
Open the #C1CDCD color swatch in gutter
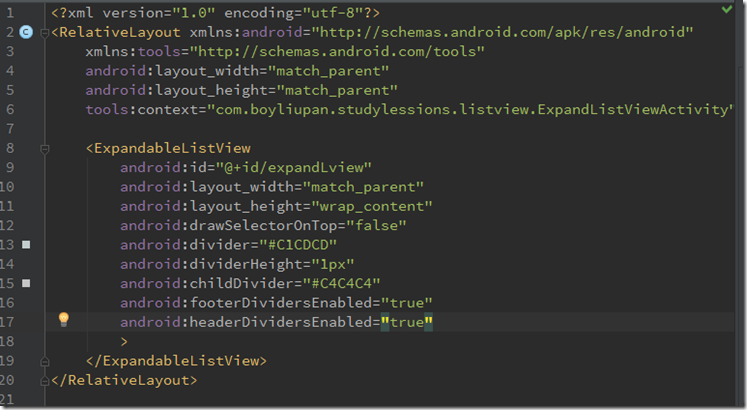[26, 244]
